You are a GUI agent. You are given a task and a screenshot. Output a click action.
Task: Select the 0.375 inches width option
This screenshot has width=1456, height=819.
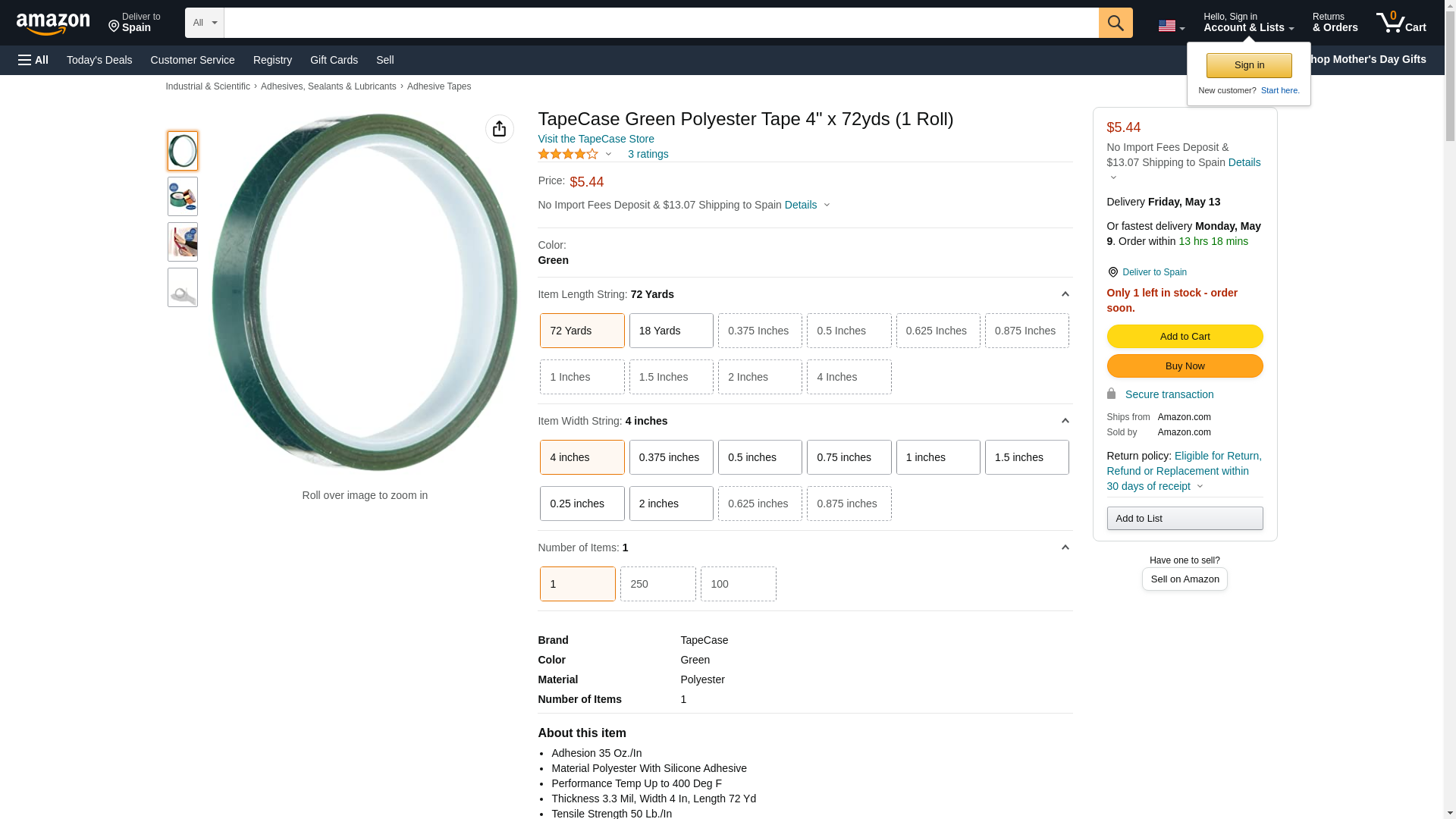pos(670,457)
